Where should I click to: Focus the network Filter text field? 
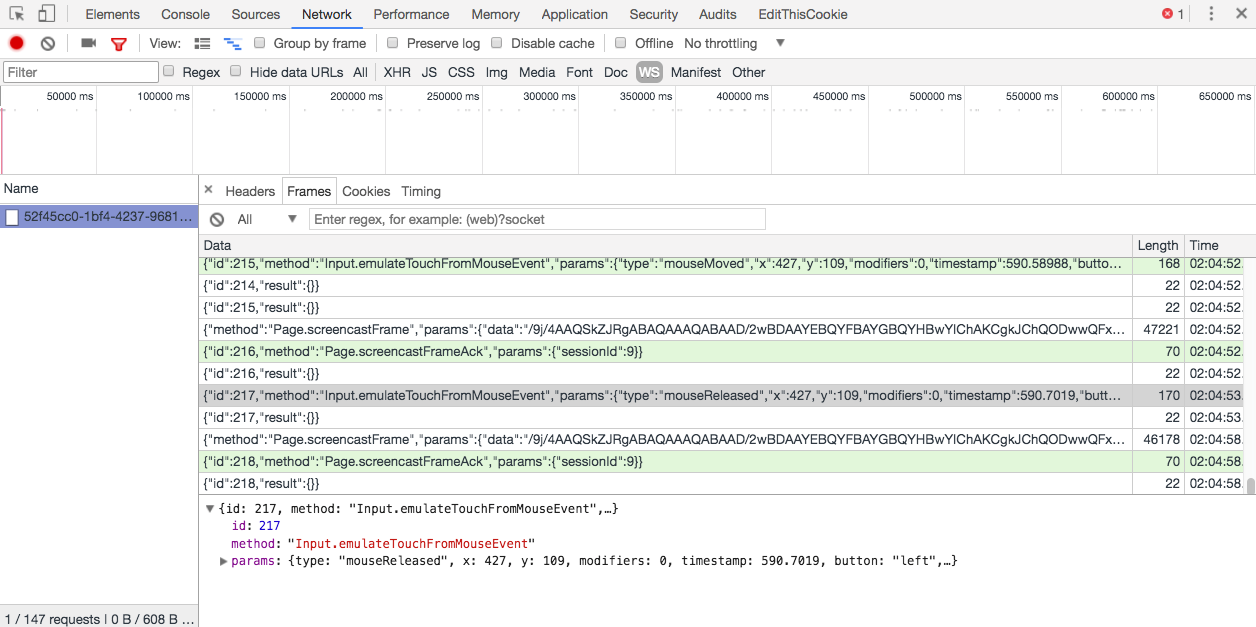tap(81, 72)
